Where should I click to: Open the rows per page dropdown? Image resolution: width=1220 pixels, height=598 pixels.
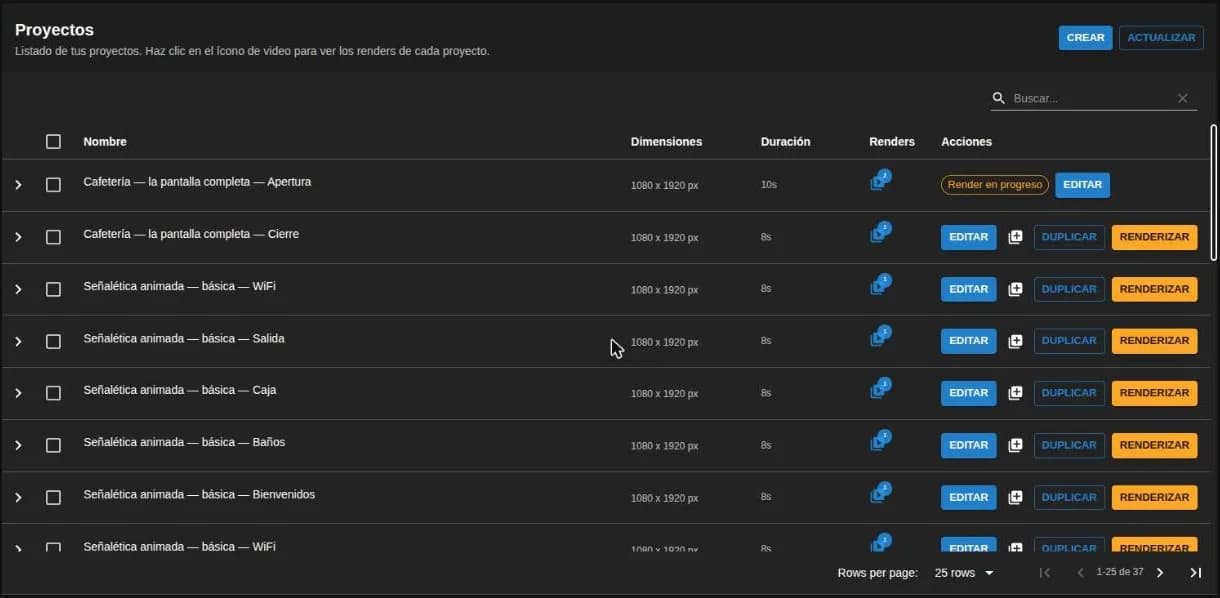tap(964, 573)
